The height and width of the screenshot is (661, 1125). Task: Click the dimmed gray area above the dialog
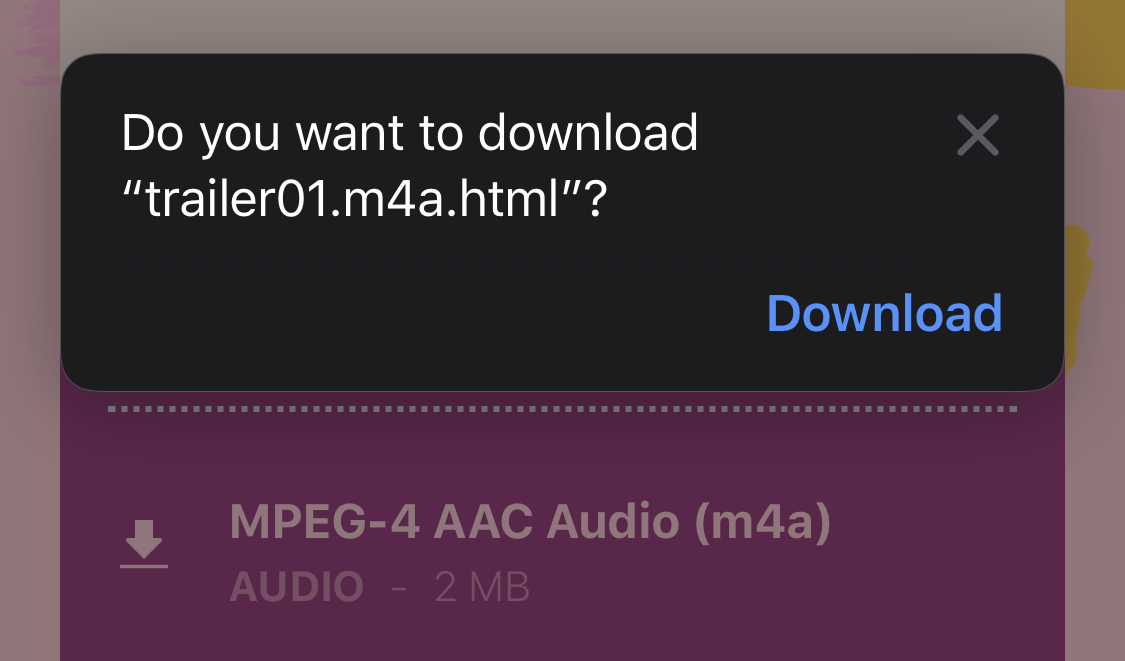click(562, 26)
